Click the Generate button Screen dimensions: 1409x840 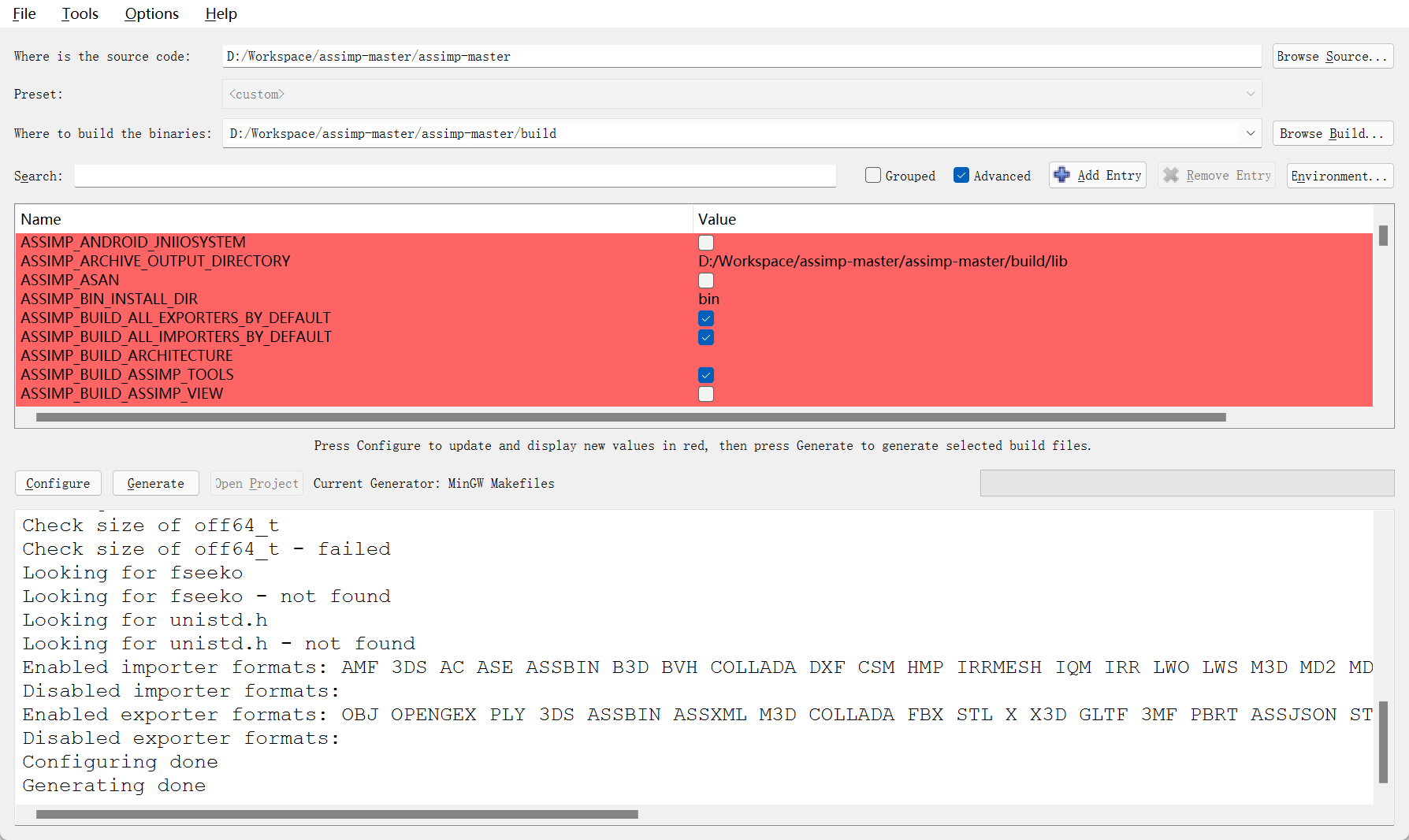(155, 483)
